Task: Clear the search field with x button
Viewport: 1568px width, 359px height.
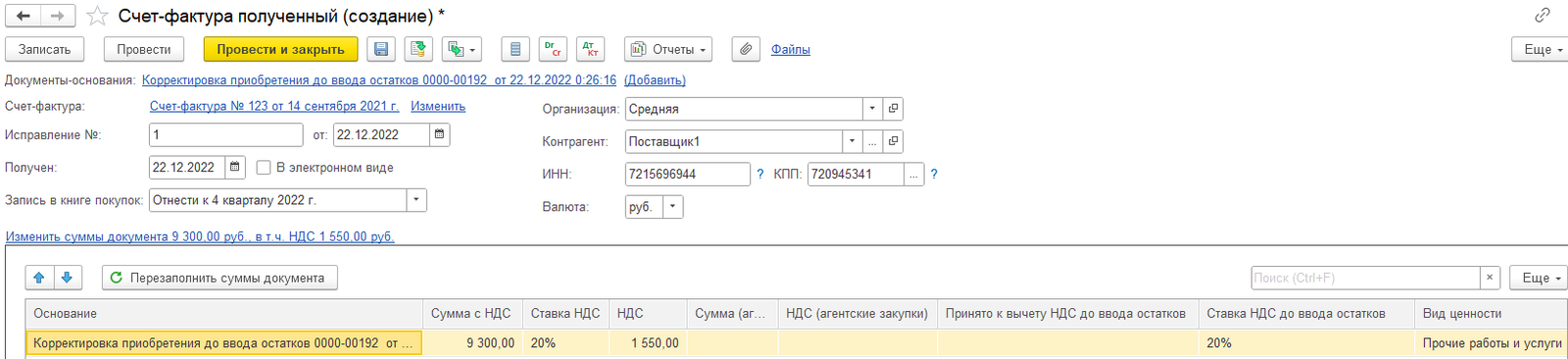Action: coord(1490,278)
